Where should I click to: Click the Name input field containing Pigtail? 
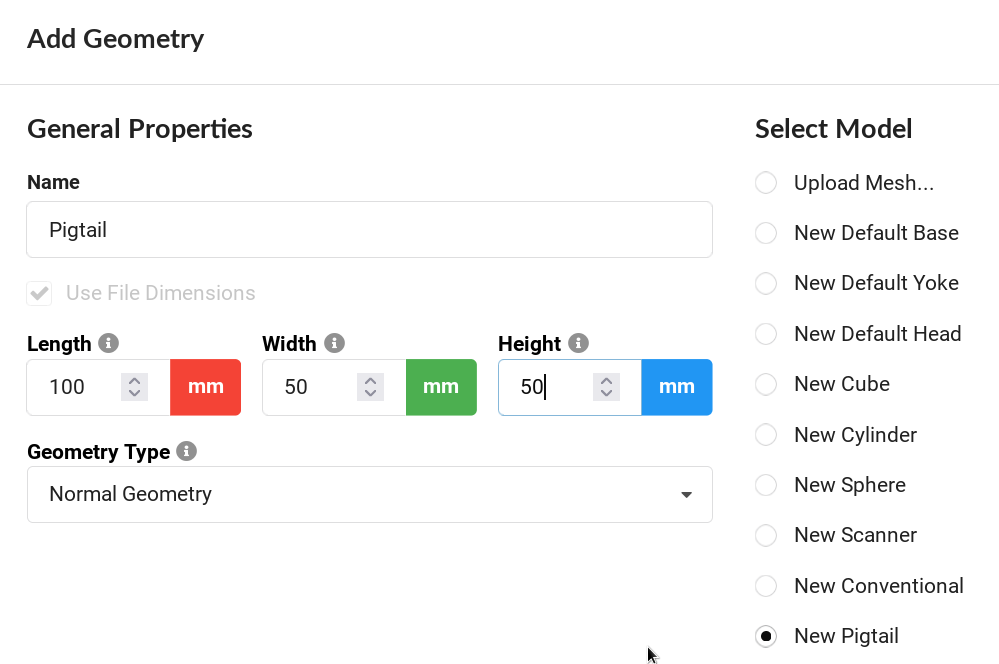(x=369, y=230)
